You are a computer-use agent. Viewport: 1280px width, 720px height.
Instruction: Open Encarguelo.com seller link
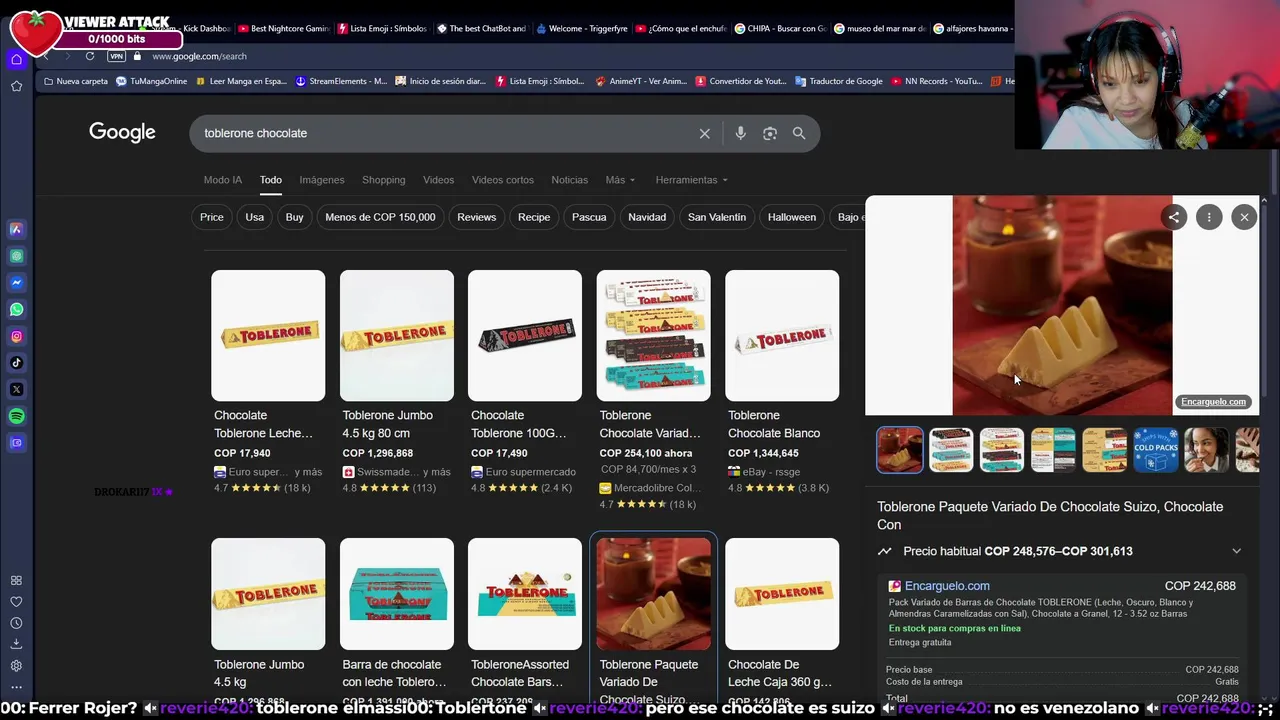(x=947, y=586)
